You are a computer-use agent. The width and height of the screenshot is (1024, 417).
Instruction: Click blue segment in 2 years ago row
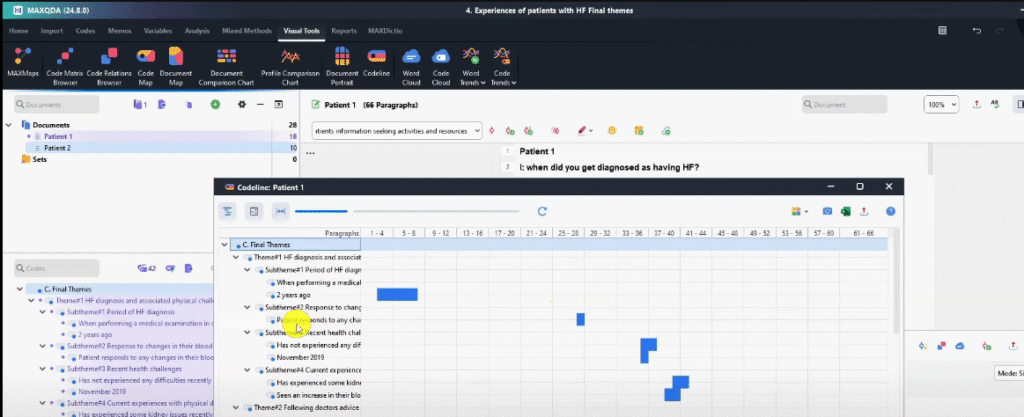pos(397,294)
